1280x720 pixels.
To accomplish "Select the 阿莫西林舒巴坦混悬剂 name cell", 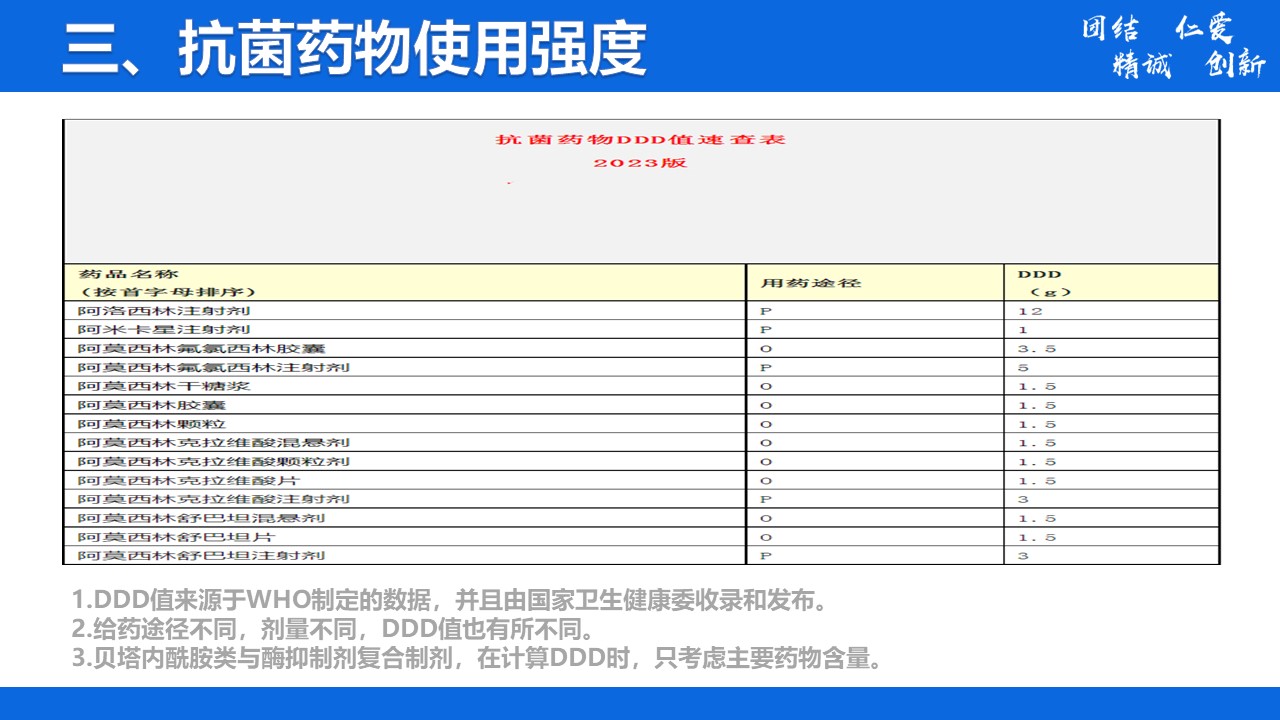I will pyautogui.click(x=405, y=518).
